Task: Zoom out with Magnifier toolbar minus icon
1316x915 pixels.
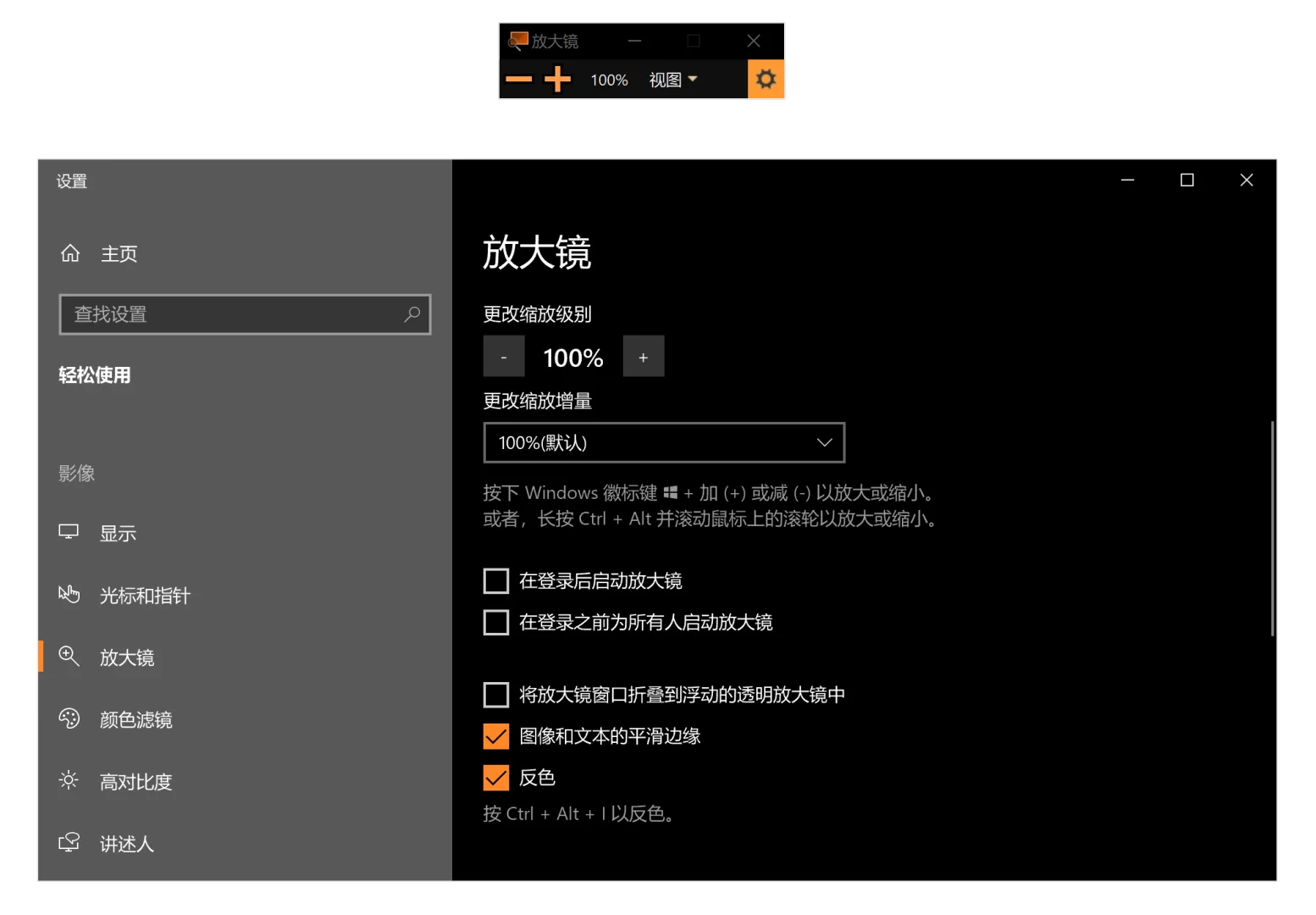Action: pyautogui.click(x=518, y=80)
